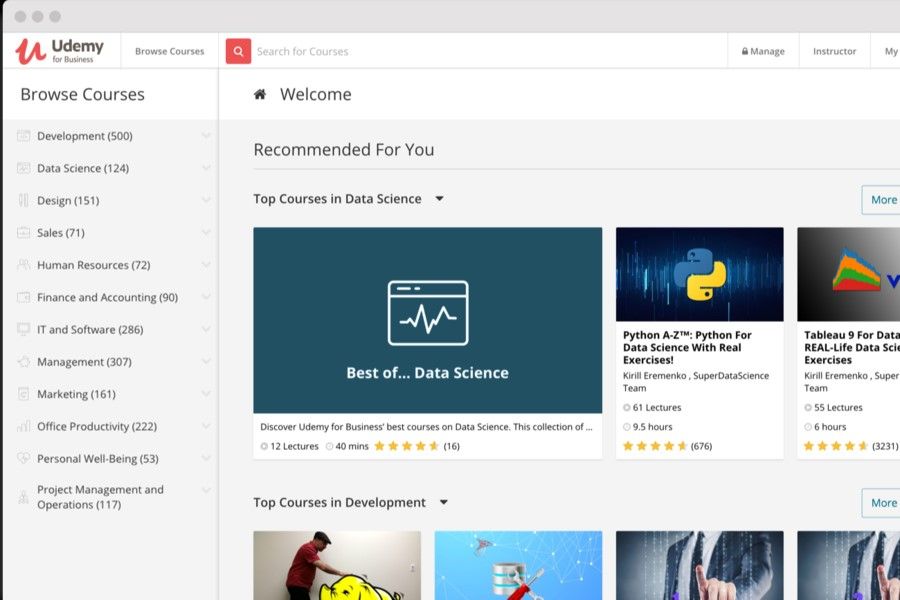
Task: Open the Python A-Z course thumbnail
Action: (x=699, y=272)
